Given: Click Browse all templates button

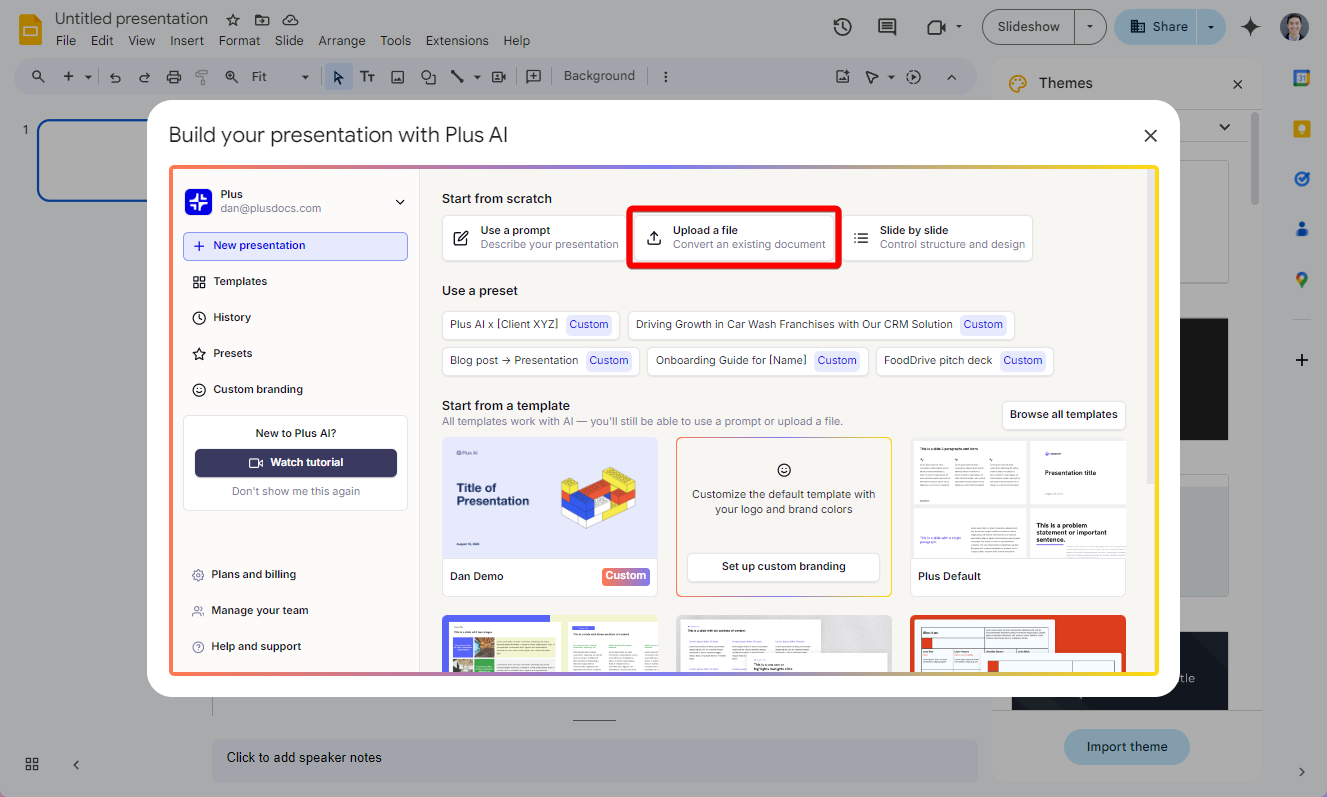Looking at the screenshot, I should [x=1064, y=415].
